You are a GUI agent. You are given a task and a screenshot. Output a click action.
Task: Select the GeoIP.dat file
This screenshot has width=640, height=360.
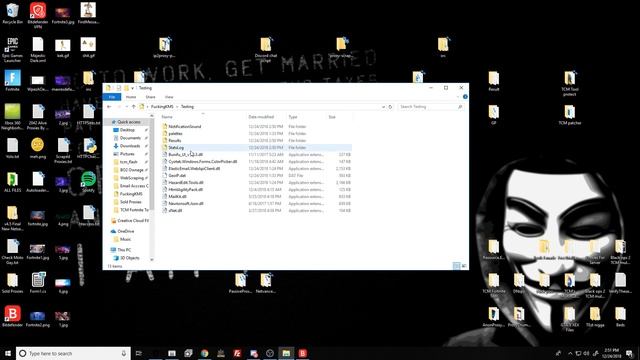click(177, 176)
